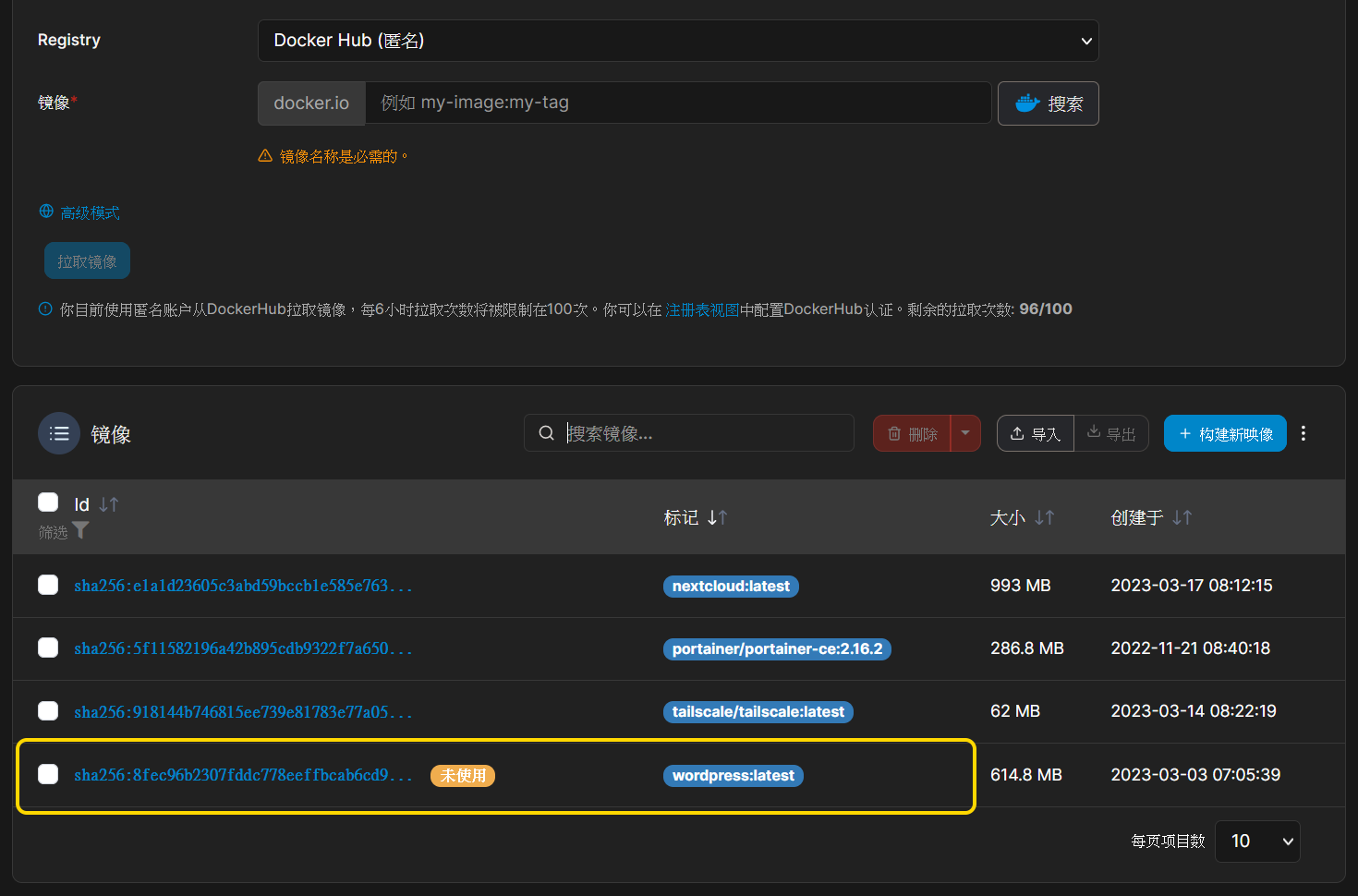Click the orange unused badge on the wordpress row
Screen dimensions: 1358x896
tap(463, 776)
